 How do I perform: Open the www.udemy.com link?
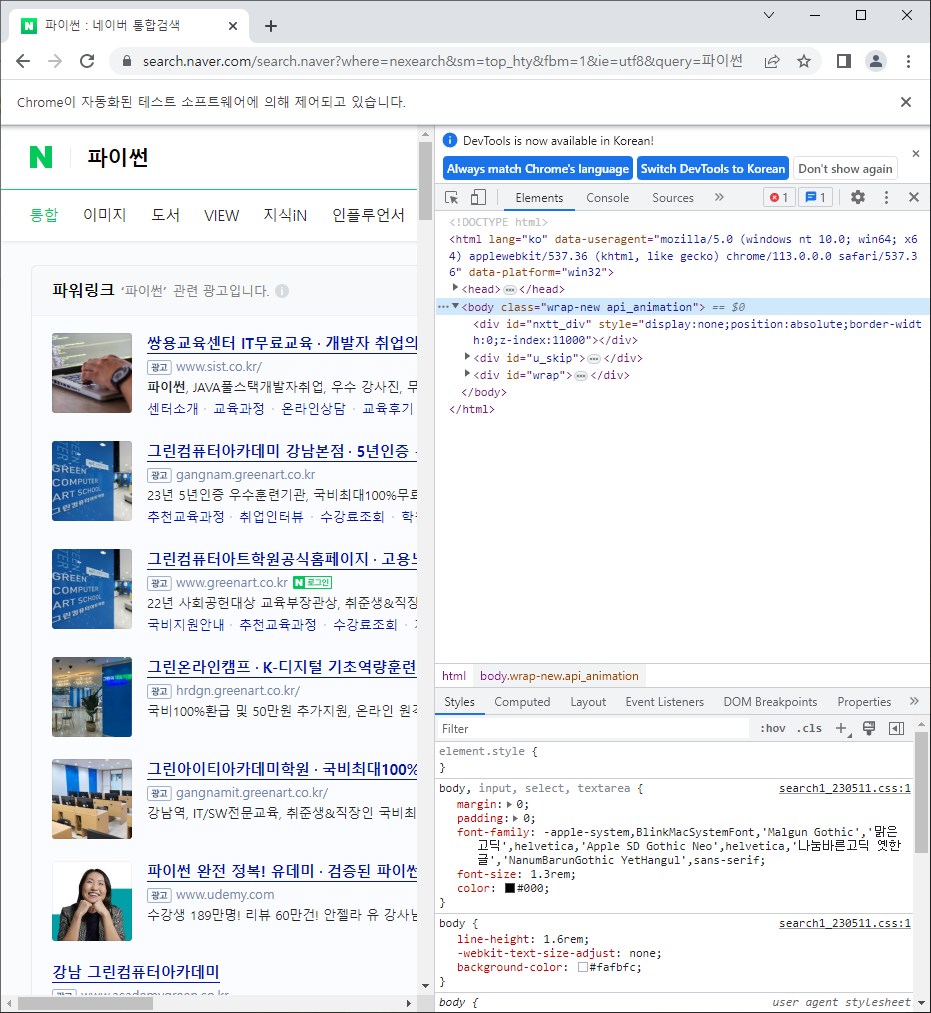(x=225, y=895)
